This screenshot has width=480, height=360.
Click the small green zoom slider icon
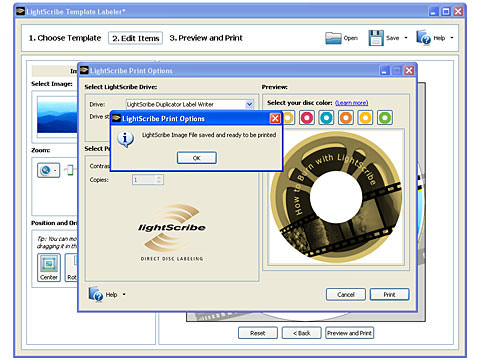69,170
